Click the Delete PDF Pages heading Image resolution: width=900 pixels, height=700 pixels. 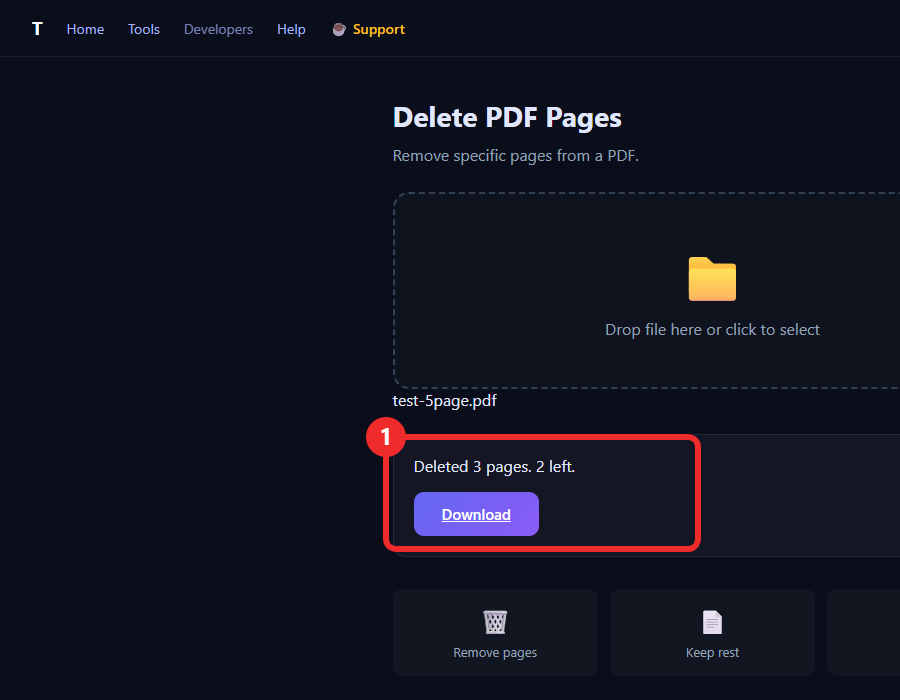coord(507,118)
